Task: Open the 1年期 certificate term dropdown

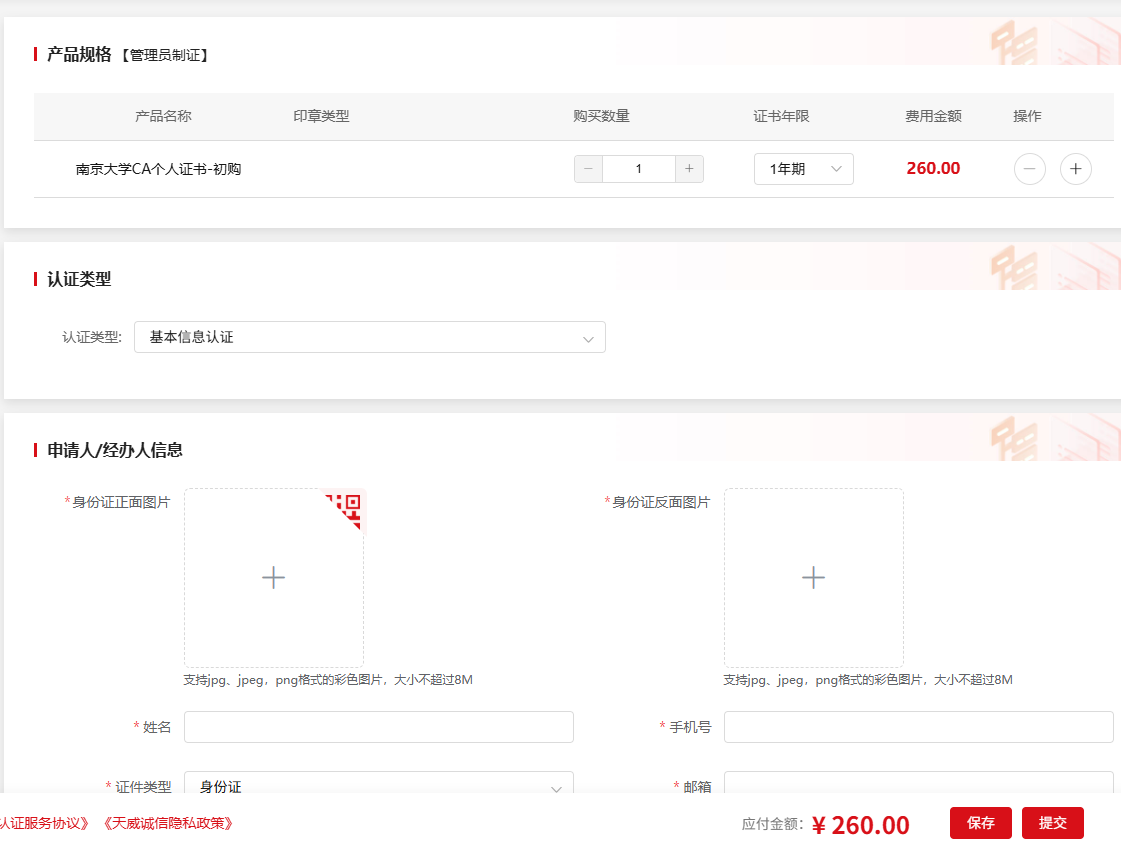Action: click(x=803, y=169)
